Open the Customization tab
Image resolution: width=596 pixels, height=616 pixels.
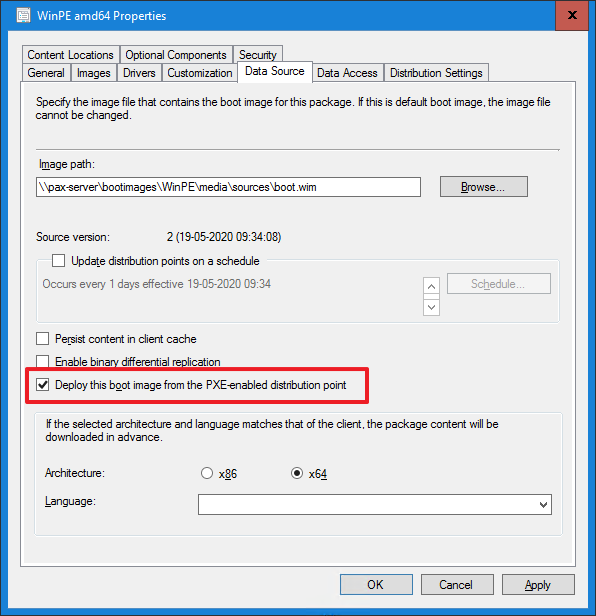200,73
